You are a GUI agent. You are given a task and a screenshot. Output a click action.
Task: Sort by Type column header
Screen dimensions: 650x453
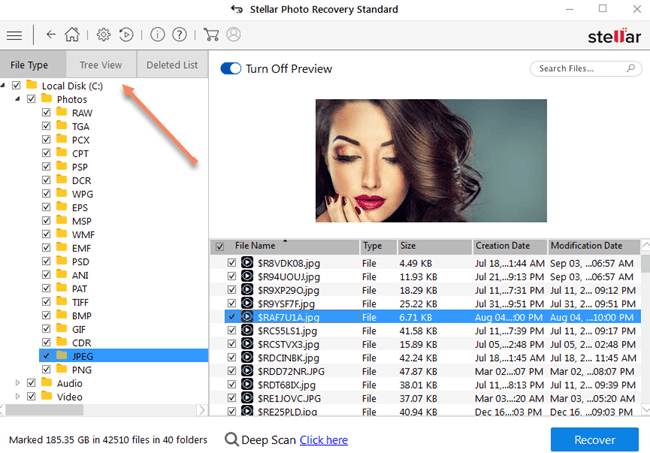(x=378, y=246)
